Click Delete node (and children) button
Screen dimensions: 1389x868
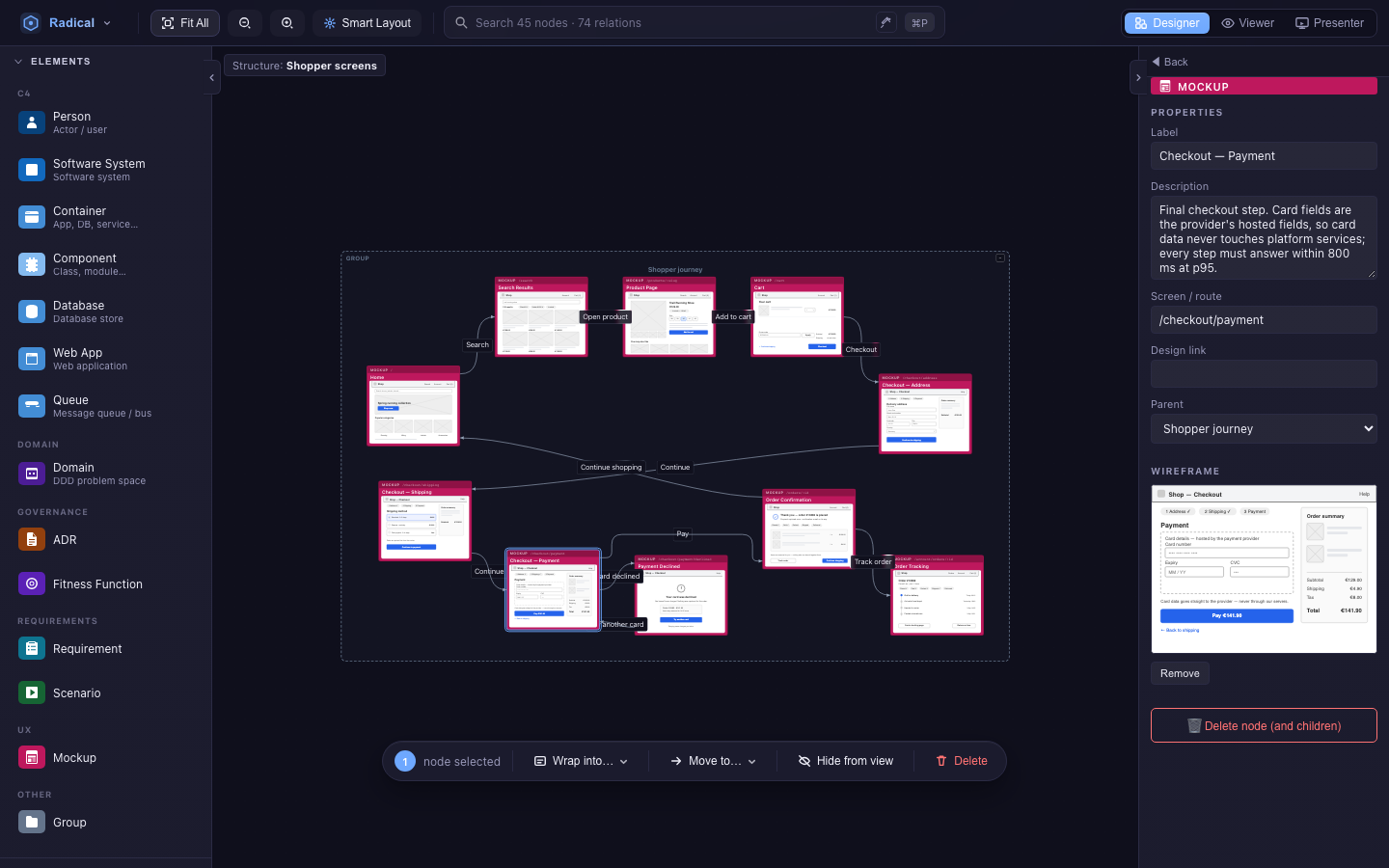click(1264, 725)
